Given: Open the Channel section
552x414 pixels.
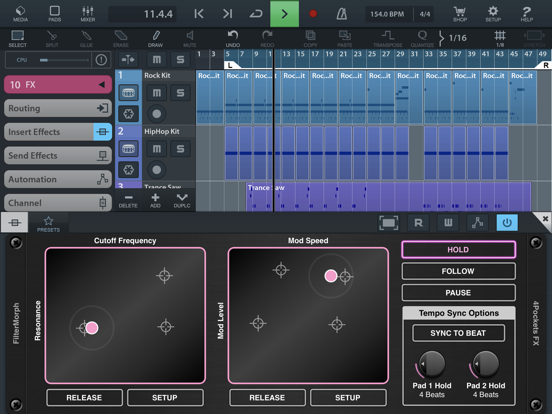Looking at the screenshot, I should (58, 202).
